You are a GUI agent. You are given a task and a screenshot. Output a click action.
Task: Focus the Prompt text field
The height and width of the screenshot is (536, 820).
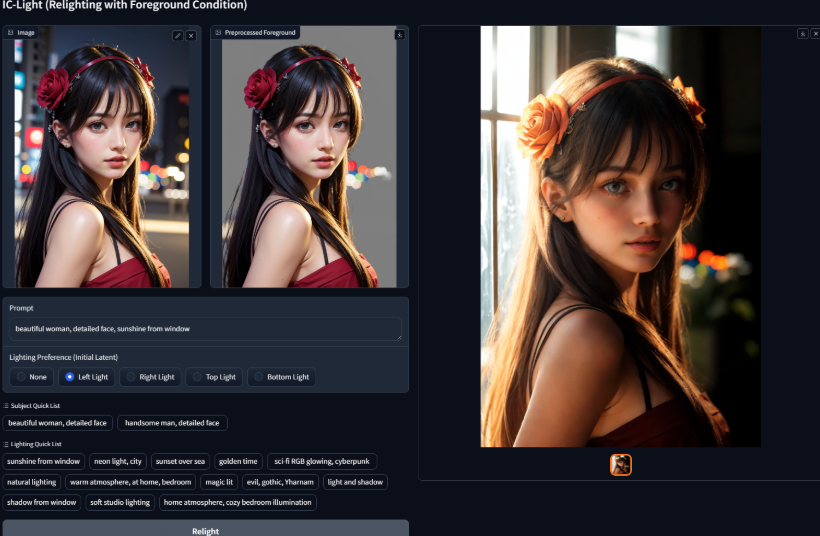pos(205,329)
